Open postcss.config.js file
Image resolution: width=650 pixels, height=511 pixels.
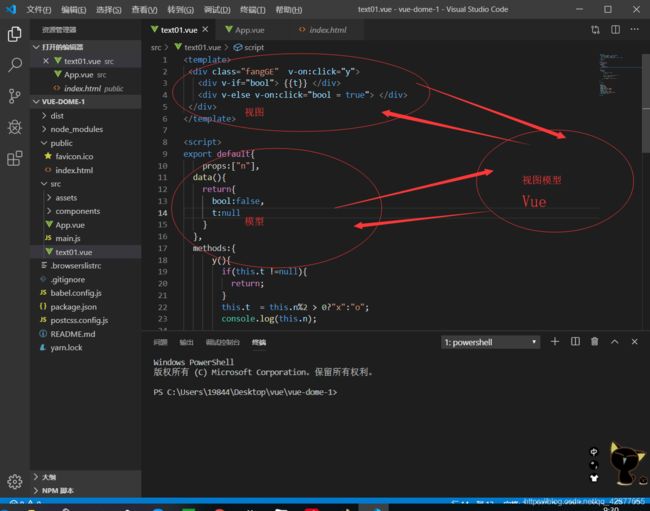86,320
